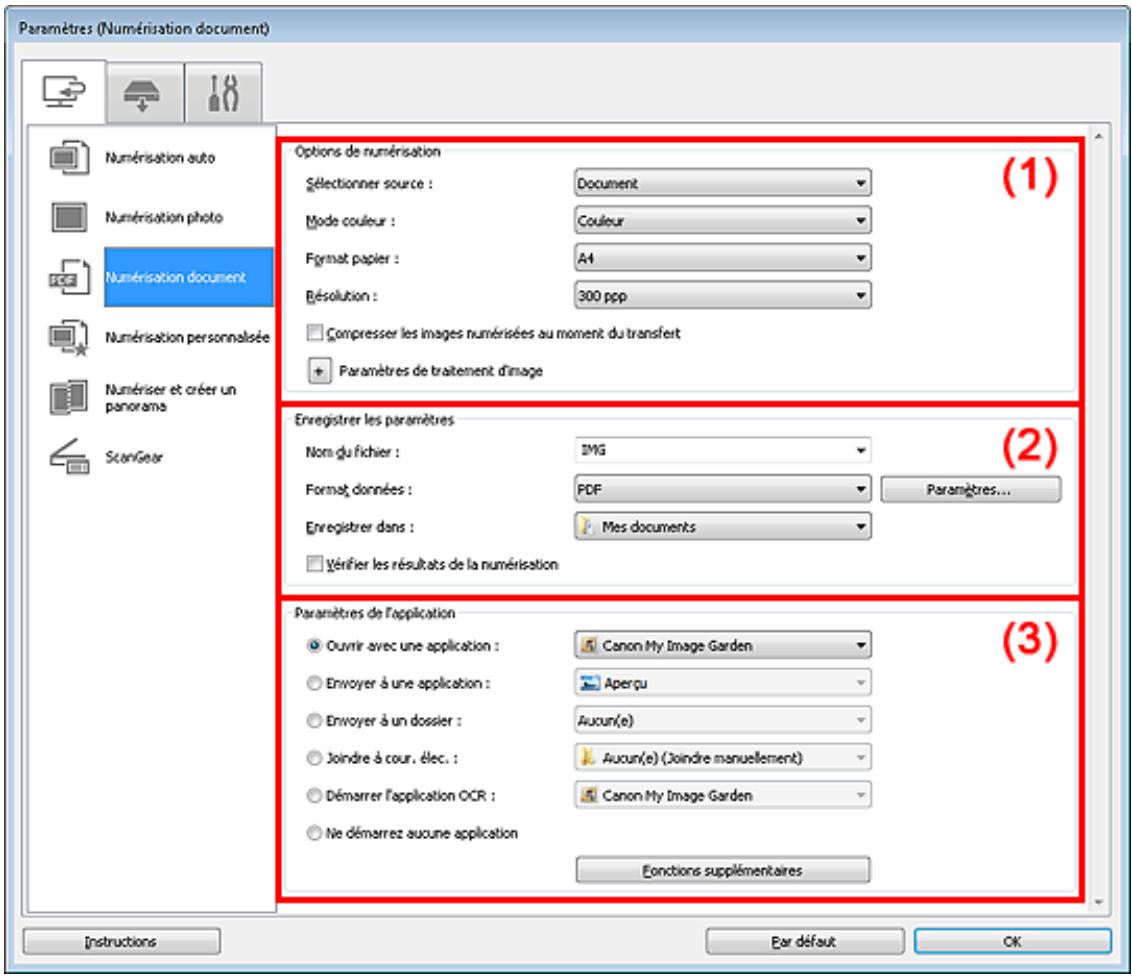Open the Format données dropdown
Screen dimensions: 1132x976
click(x=722, y=489)
